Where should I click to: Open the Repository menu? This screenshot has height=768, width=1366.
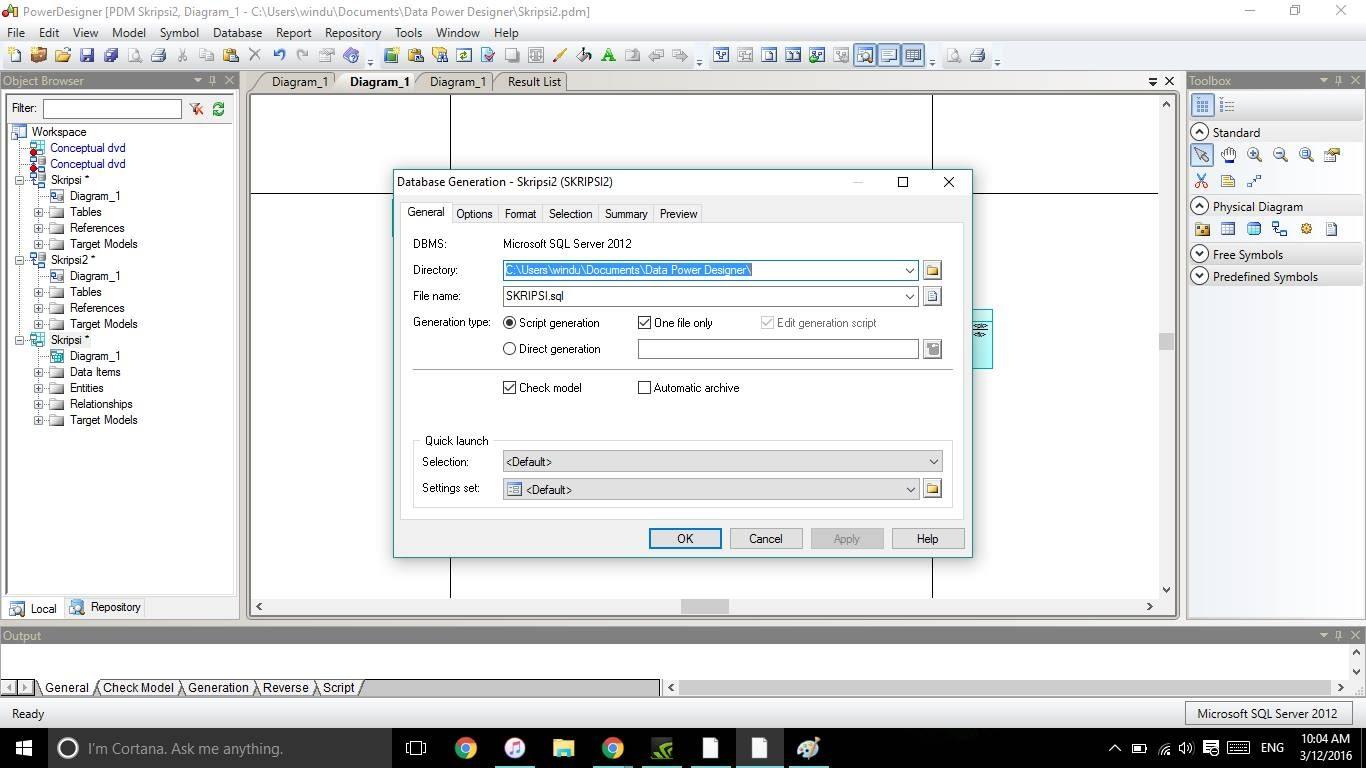click(352, 32)
